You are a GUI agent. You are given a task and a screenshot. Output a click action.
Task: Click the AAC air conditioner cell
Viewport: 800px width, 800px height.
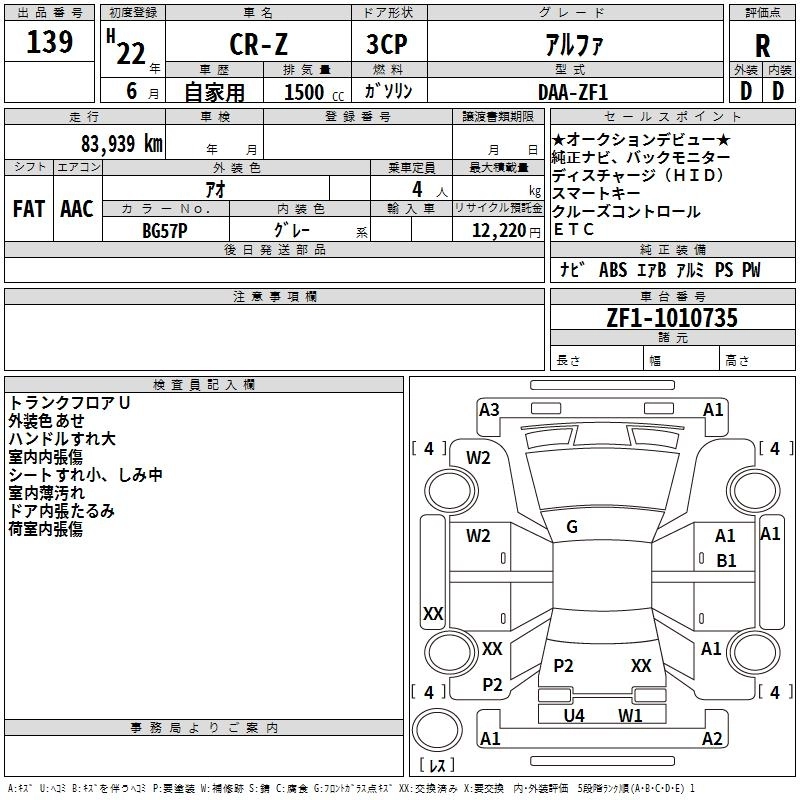(x=77, y=209)
